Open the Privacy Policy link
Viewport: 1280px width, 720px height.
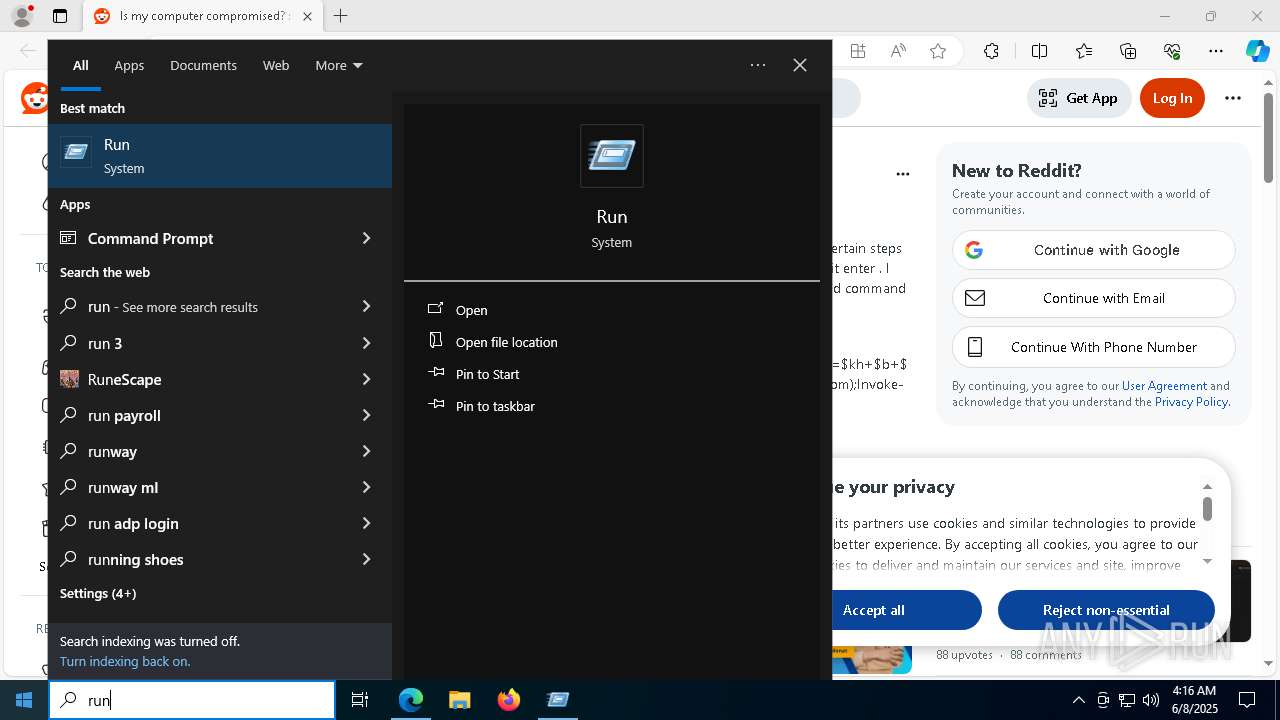click(x=1191, y=402)
